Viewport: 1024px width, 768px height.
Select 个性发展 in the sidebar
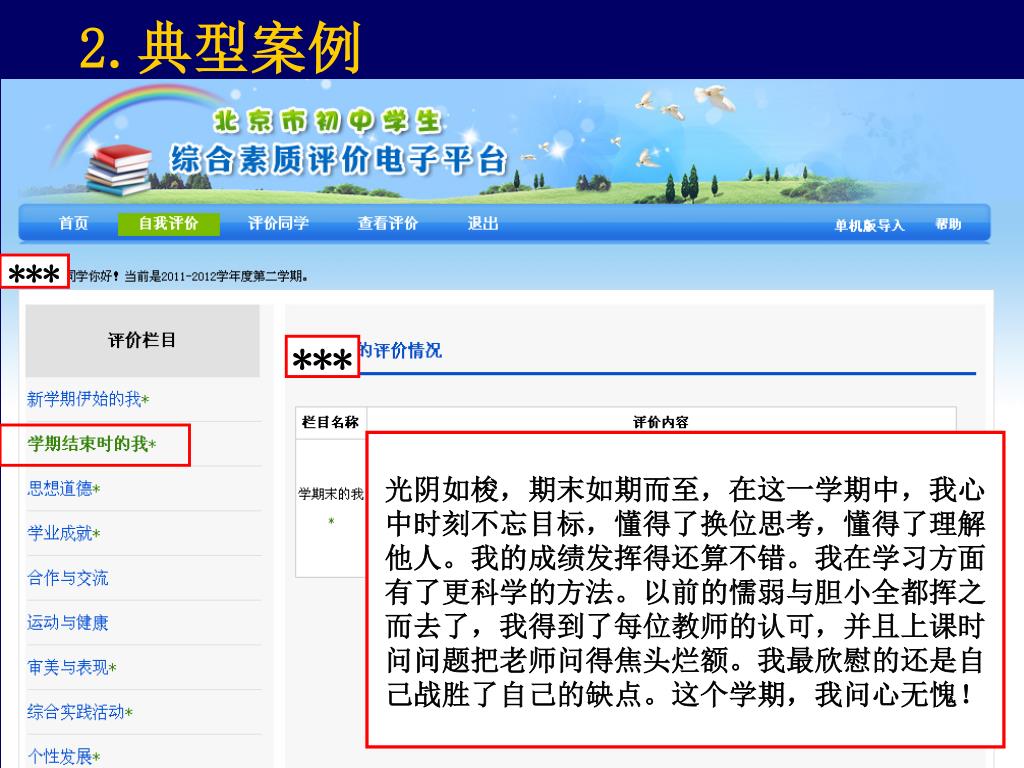pos(63,756)
